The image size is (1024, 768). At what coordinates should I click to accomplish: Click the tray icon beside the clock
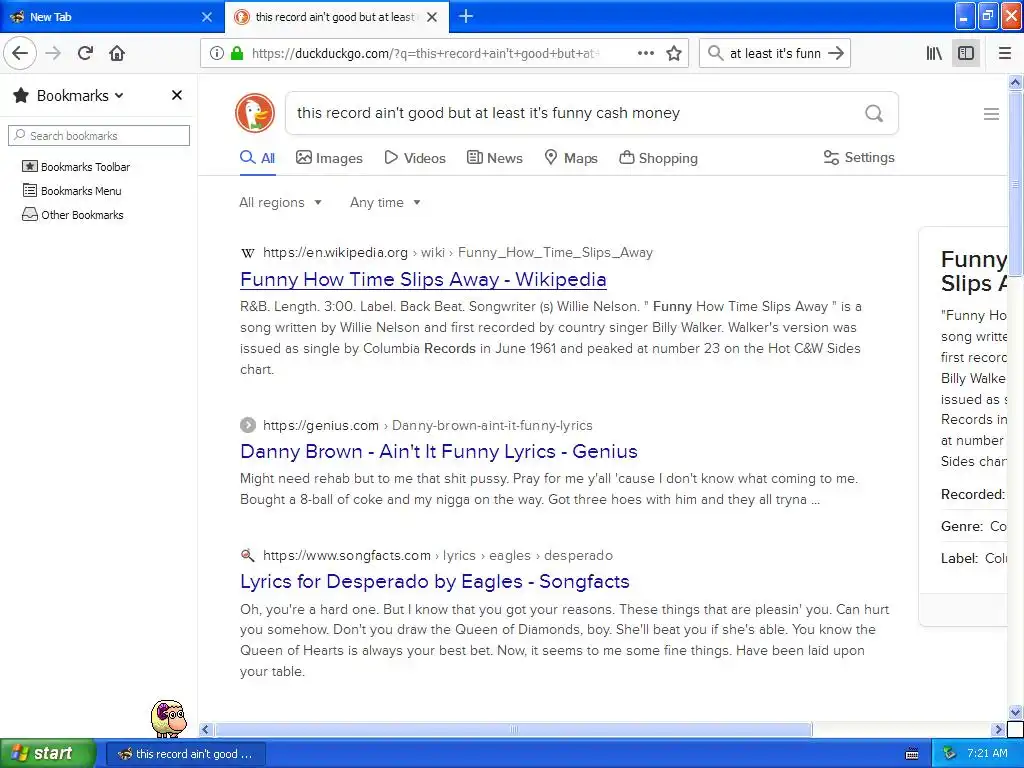(950, 753)
